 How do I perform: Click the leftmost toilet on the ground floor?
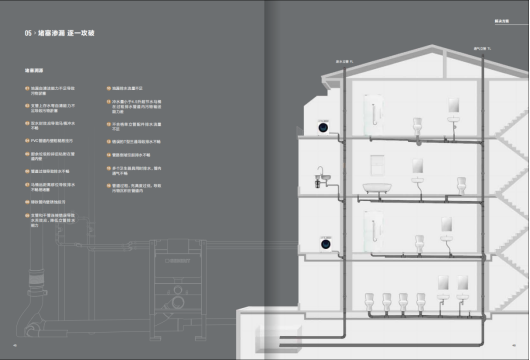[x=369, y=302]
